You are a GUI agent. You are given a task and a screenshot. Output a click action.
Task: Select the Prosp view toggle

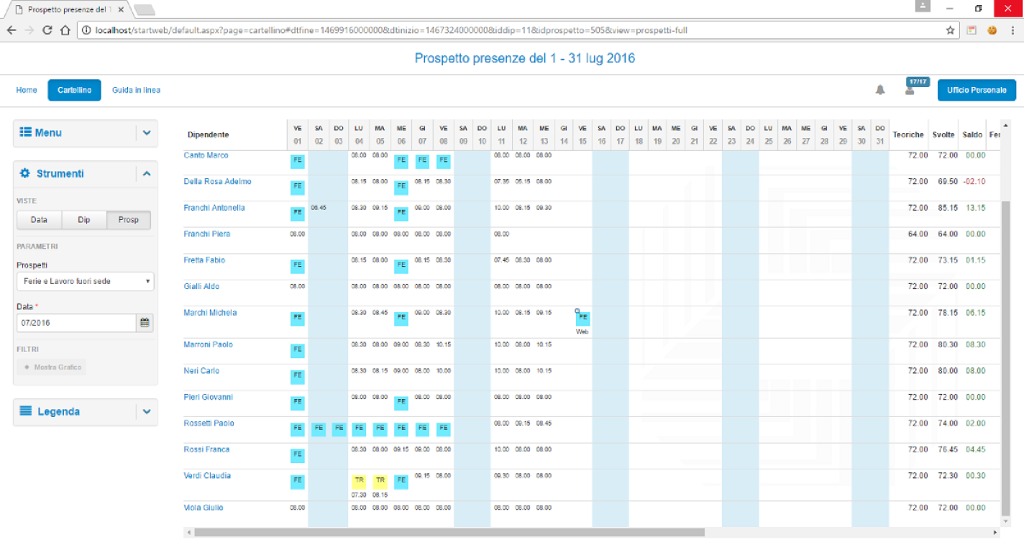pos(129,220)
